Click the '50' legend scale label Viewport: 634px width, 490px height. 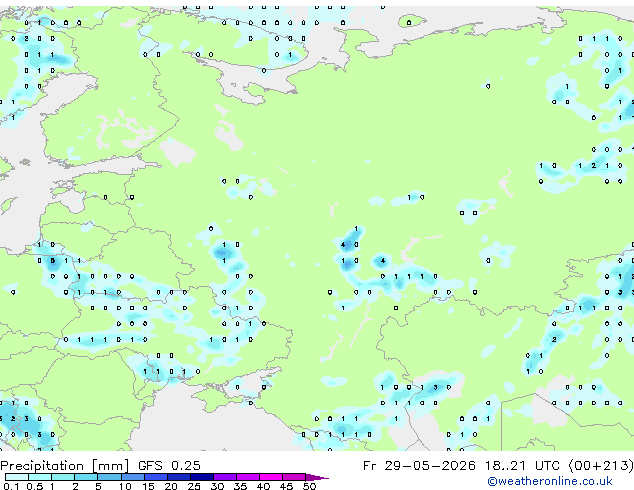point(309,486)
